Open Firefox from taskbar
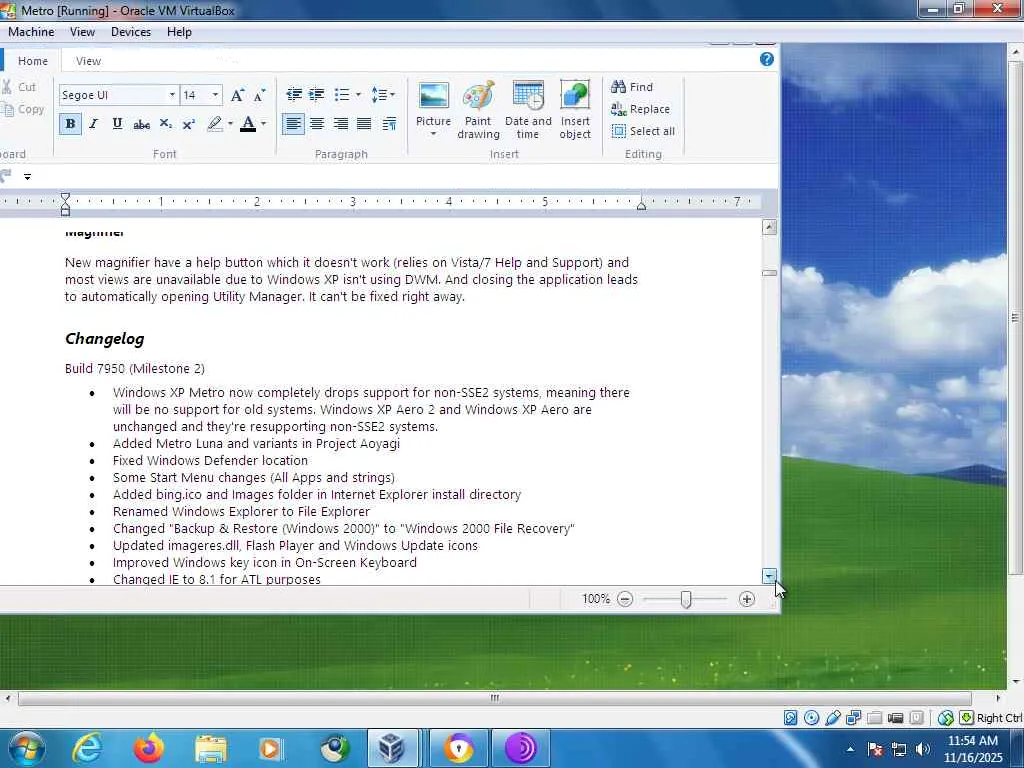The image size is (1024, 768). (x=149, y=748)
